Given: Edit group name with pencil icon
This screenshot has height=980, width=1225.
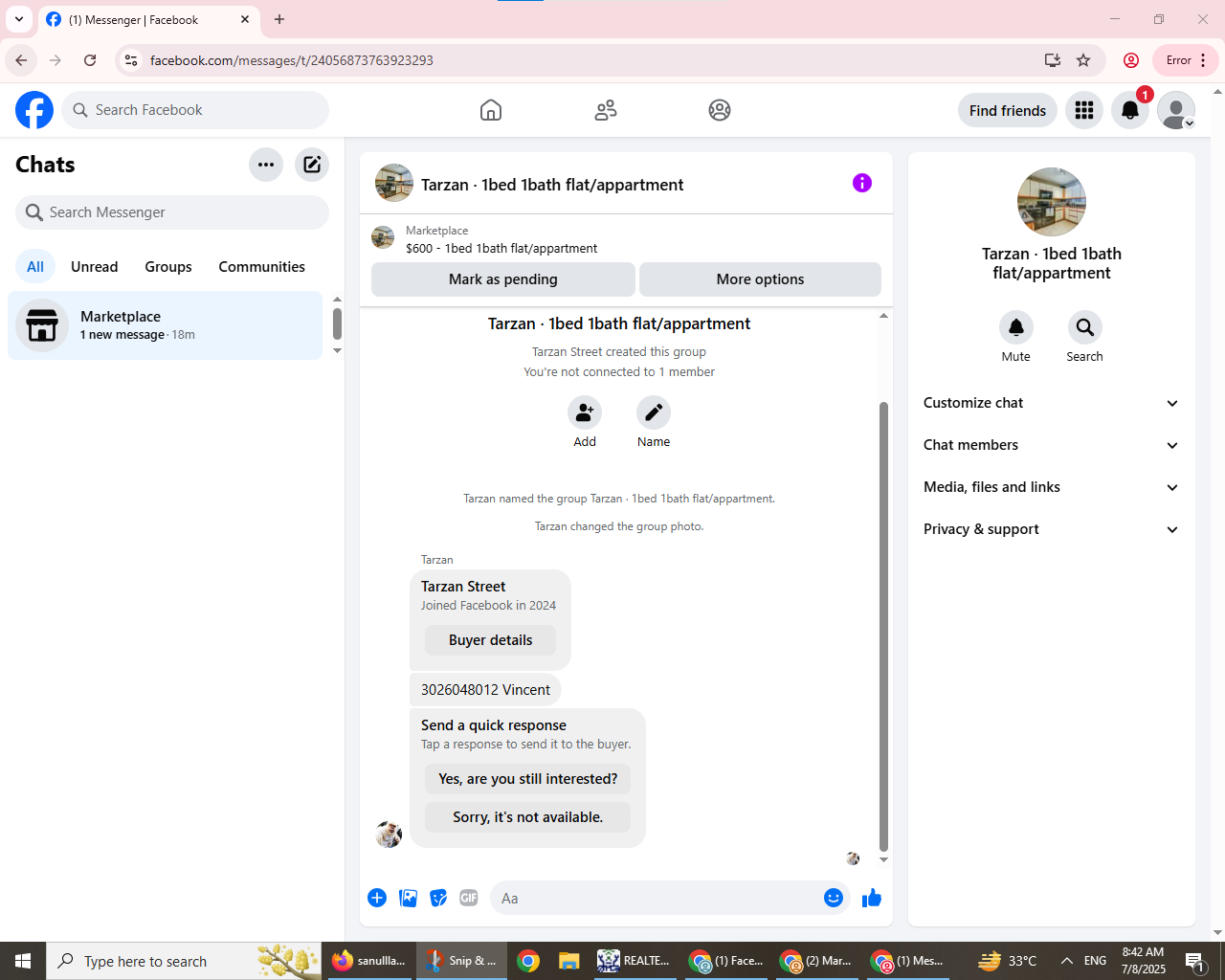Looking at the screenshot, I should tap(654, 412).
